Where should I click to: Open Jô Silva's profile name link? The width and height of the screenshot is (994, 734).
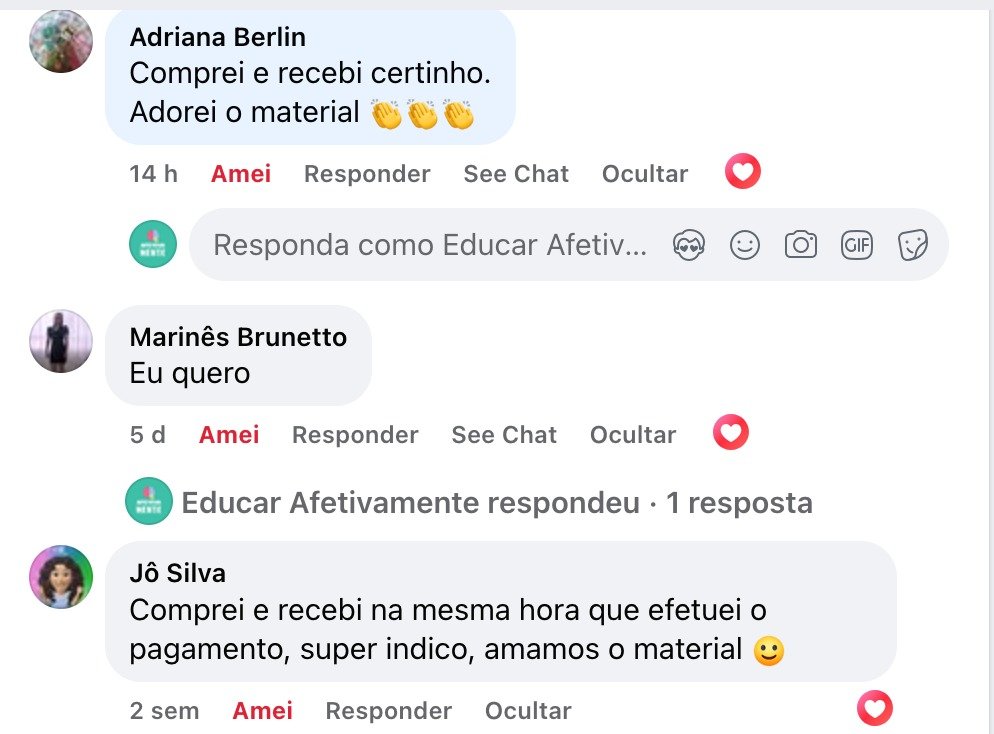coord(178,573)
